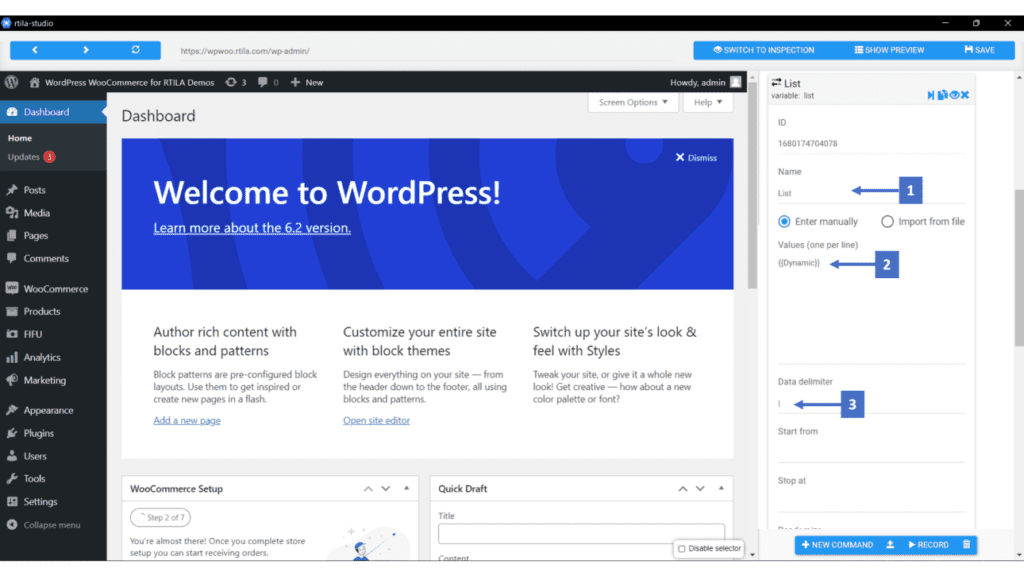Start recording with the RECORD button
The width and height of the screenshot is (1024, 576).
click(929, 545)
